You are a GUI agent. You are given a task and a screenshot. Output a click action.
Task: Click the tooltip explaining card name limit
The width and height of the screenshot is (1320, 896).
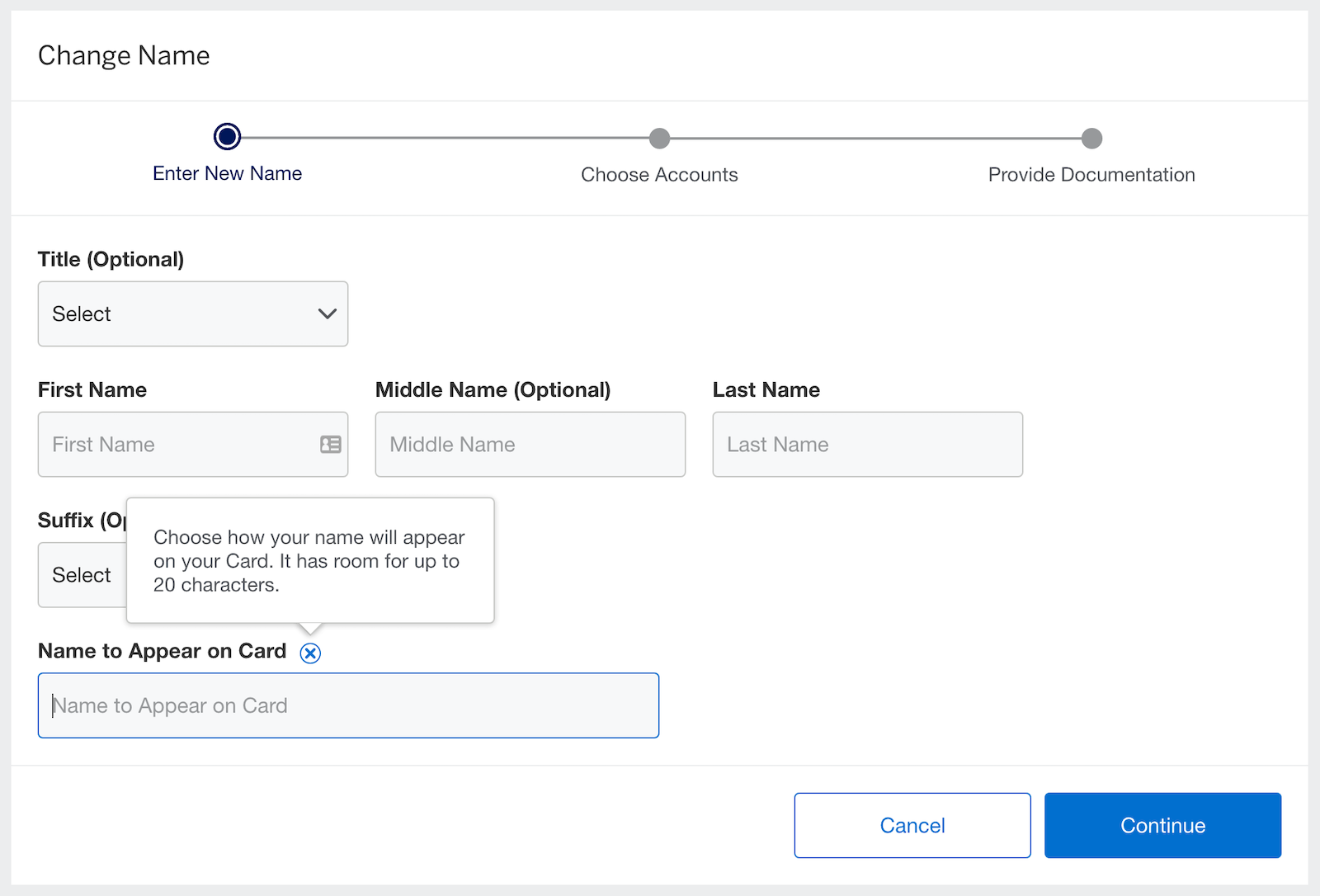(309, 560)
